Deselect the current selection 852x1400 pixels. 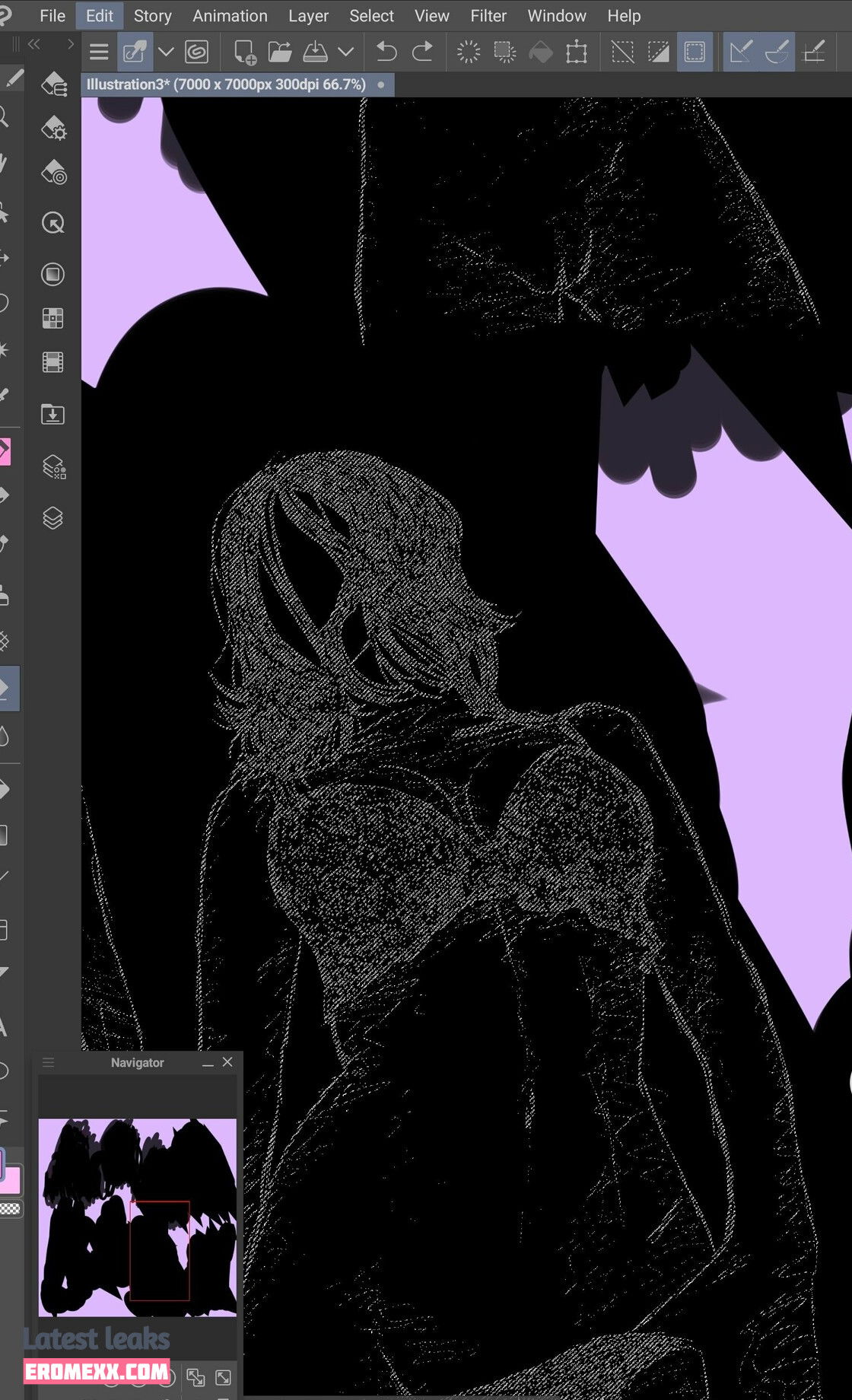[x=622, y=52]
